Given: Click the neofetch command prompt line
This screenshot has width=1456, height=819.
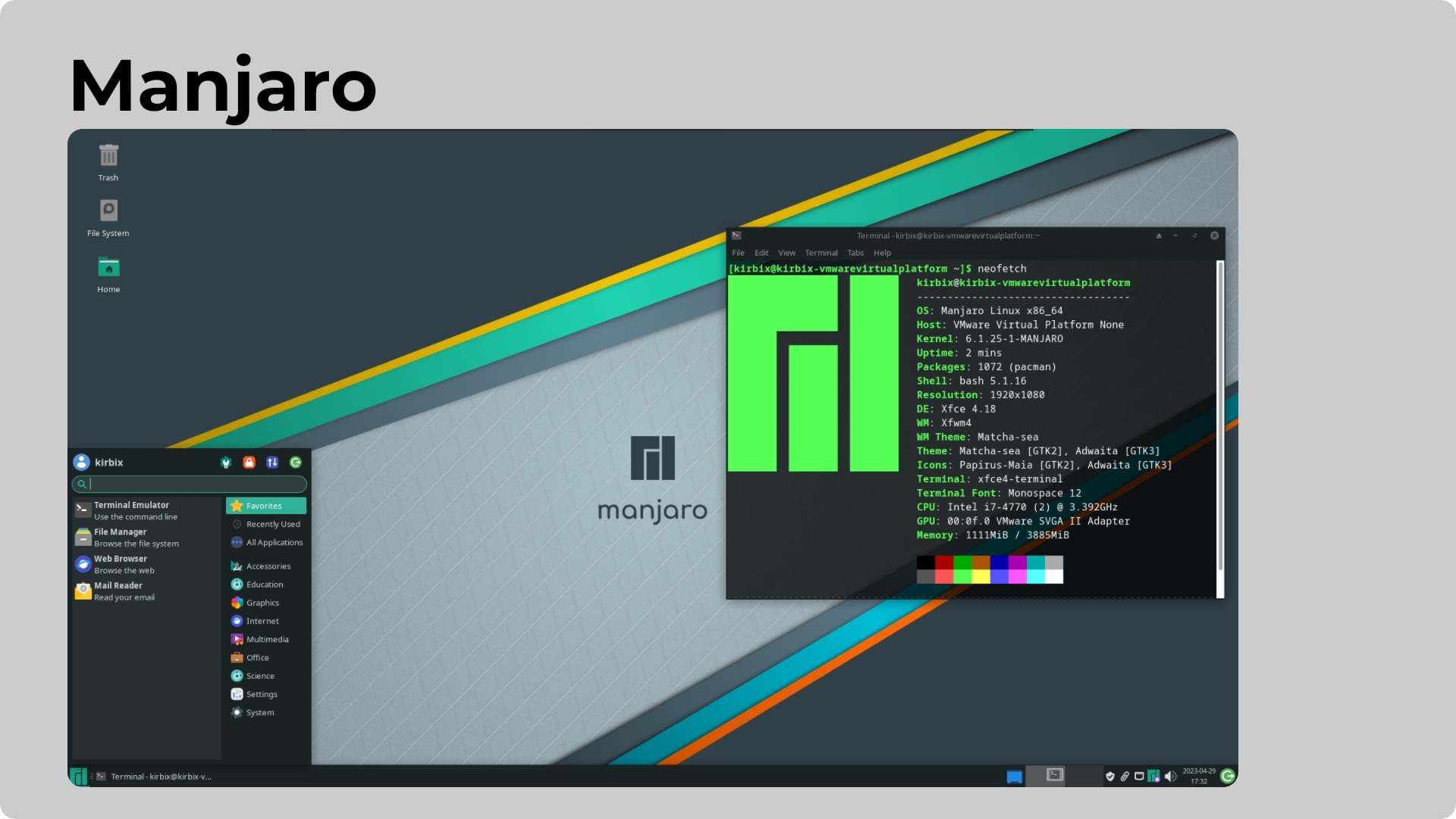Looking at the screenshot, I should tap(877, 268).
